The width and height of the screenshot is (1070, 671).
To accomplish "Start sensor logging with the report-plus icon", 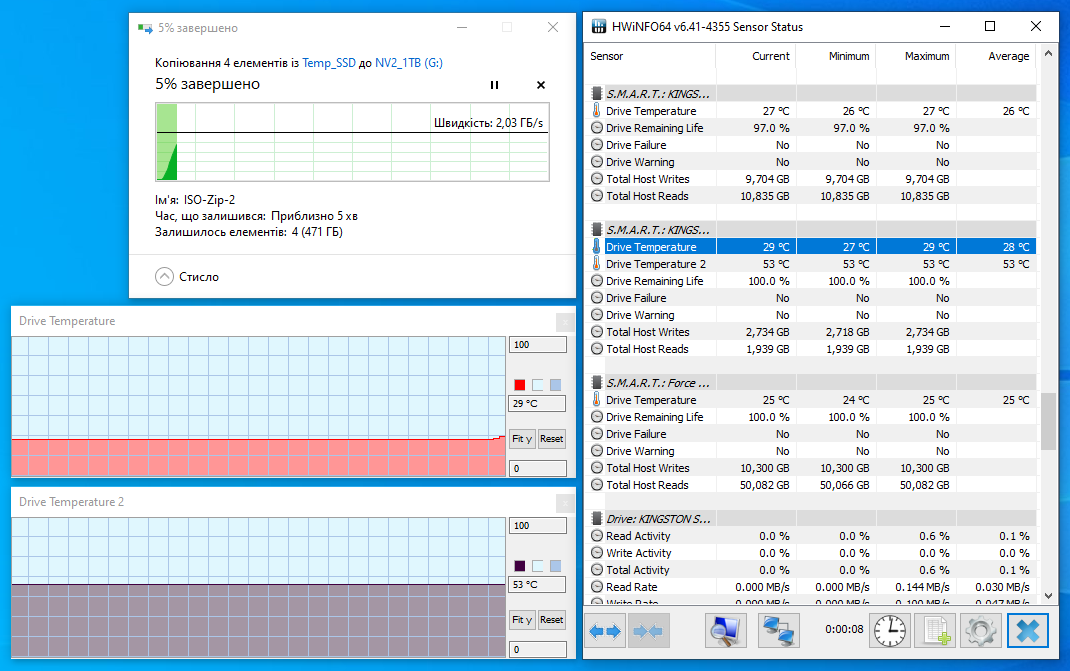I will coord(934,630).
